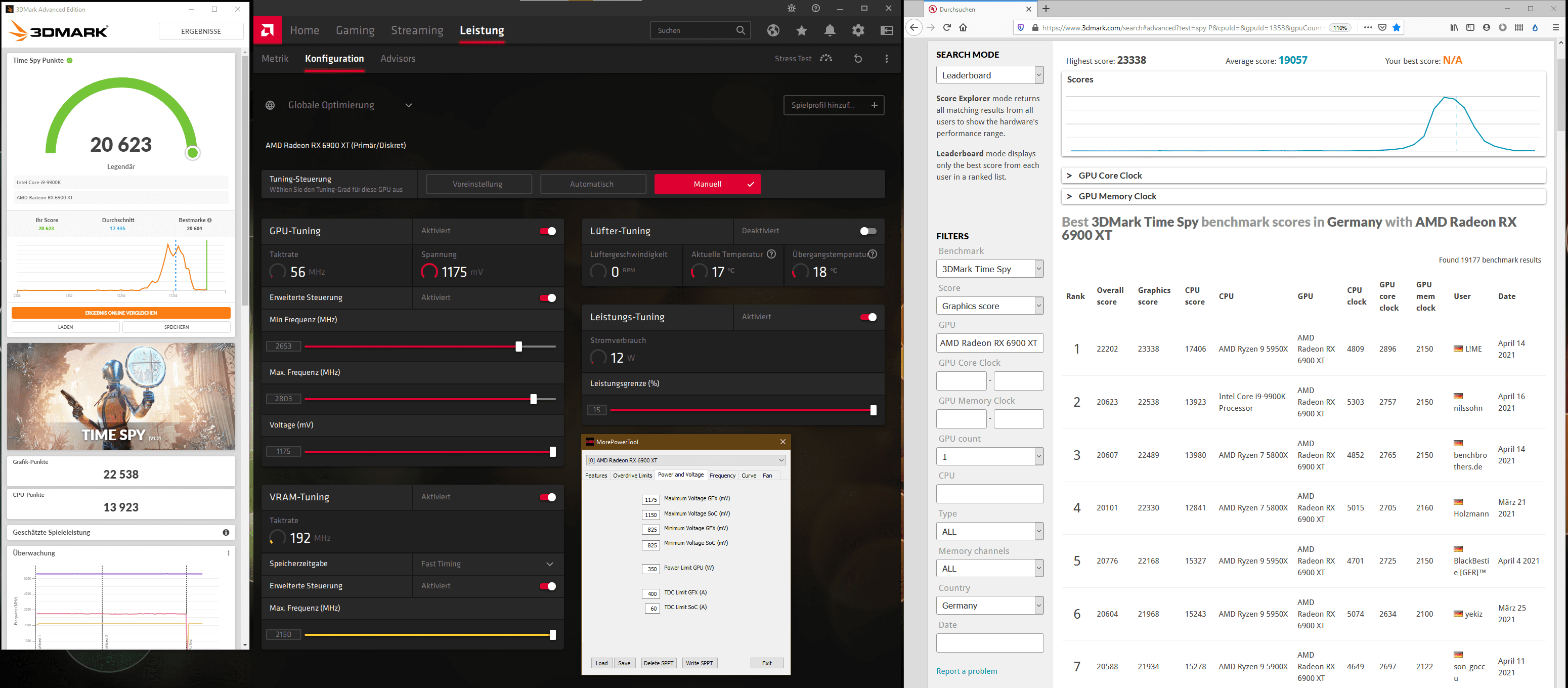Screen dimensions: 1568x688
Task: Toggle GPU-Tuning switch
Action: 547,231
